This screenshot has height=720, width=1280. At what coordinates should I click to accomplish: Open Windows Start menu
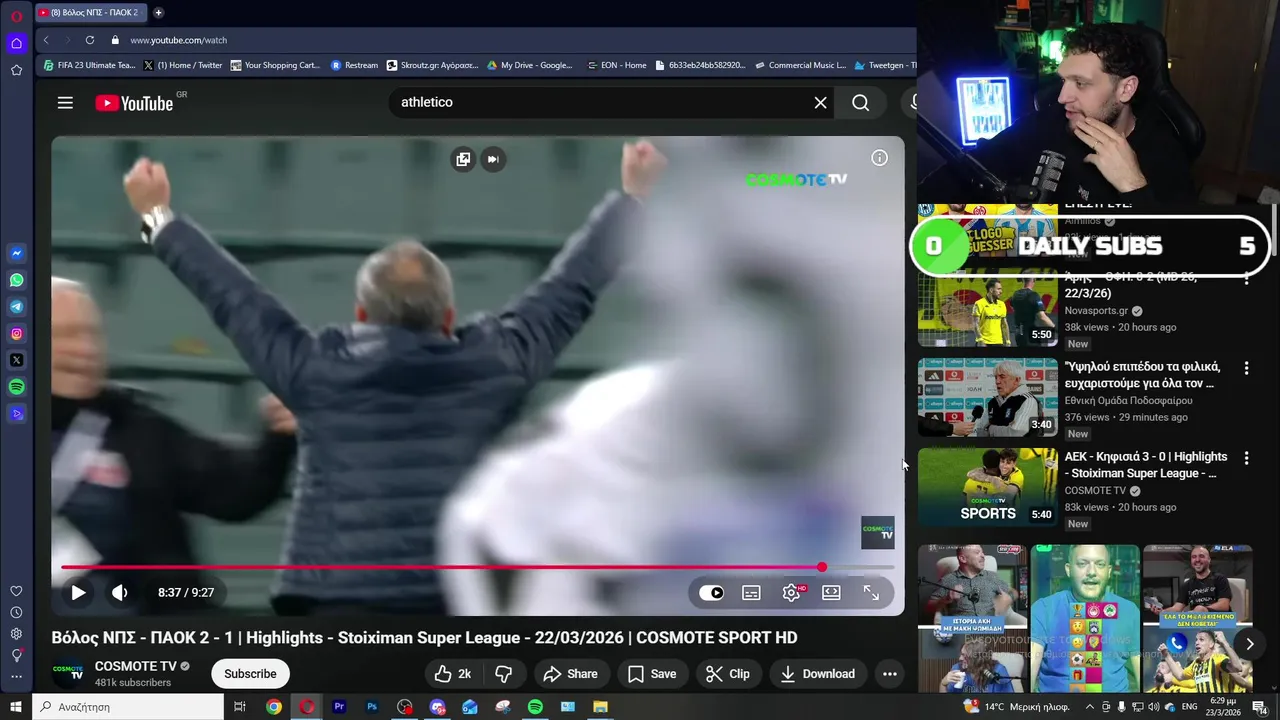(16, 707)
